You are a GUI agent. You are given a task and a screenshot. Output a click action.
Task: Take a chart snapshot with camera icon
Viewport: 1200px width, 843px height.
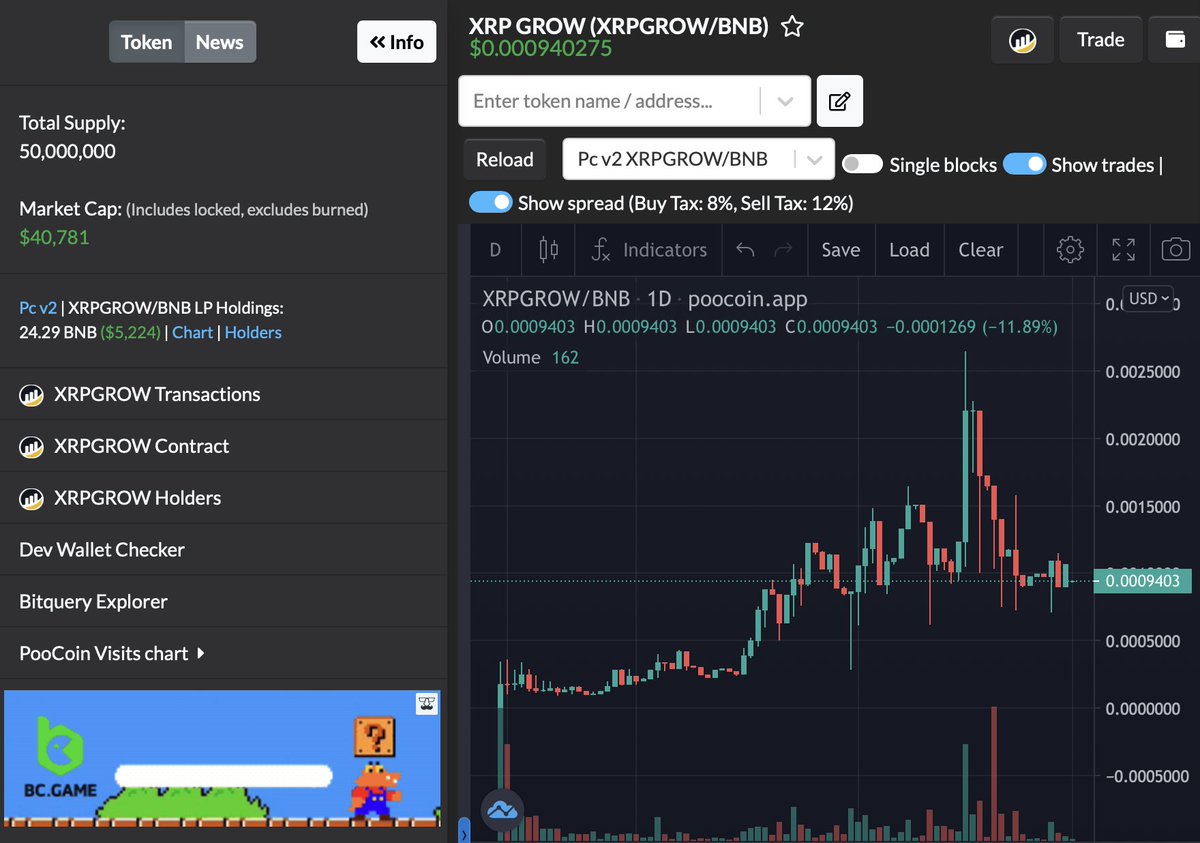(1176, 250)
